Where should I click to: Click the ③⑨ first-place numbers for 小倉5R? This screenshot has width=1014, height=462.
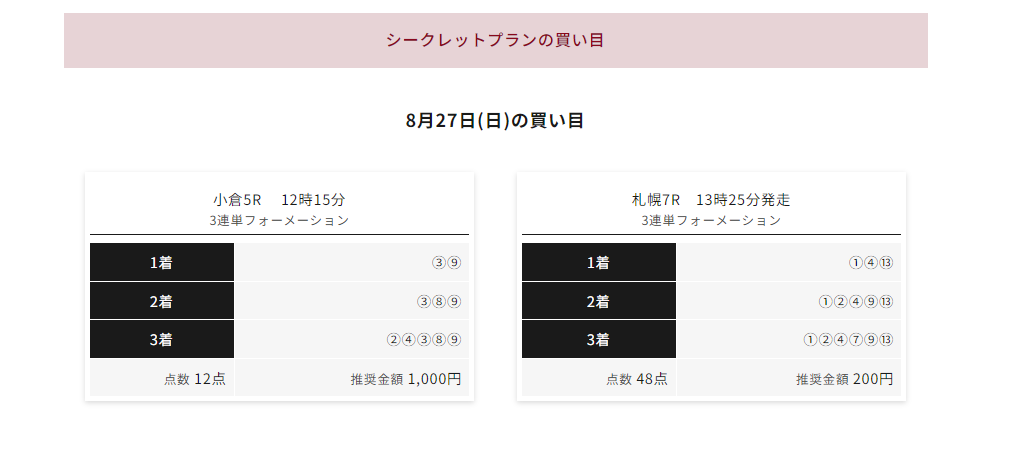[446, 263]
